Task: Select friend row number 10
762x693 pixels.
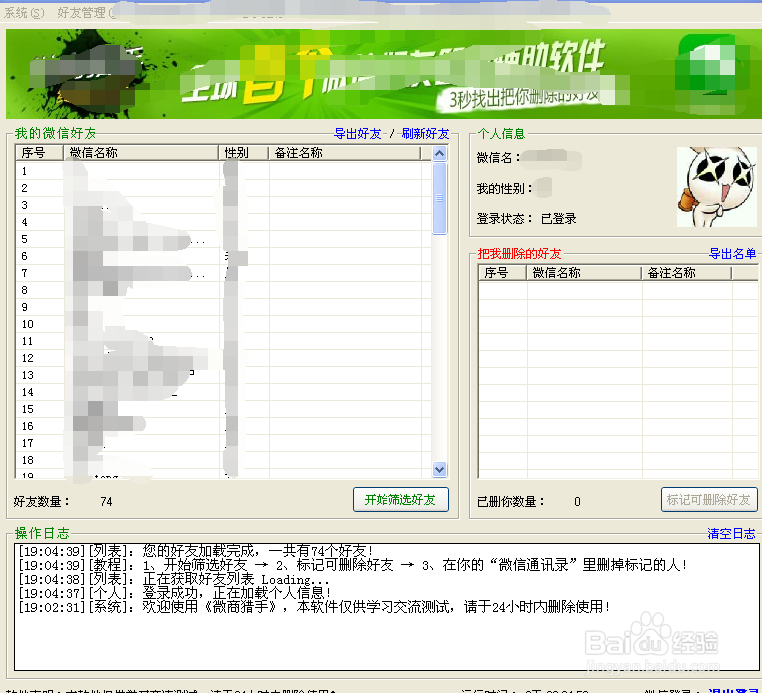Action: tap(223, 324)
